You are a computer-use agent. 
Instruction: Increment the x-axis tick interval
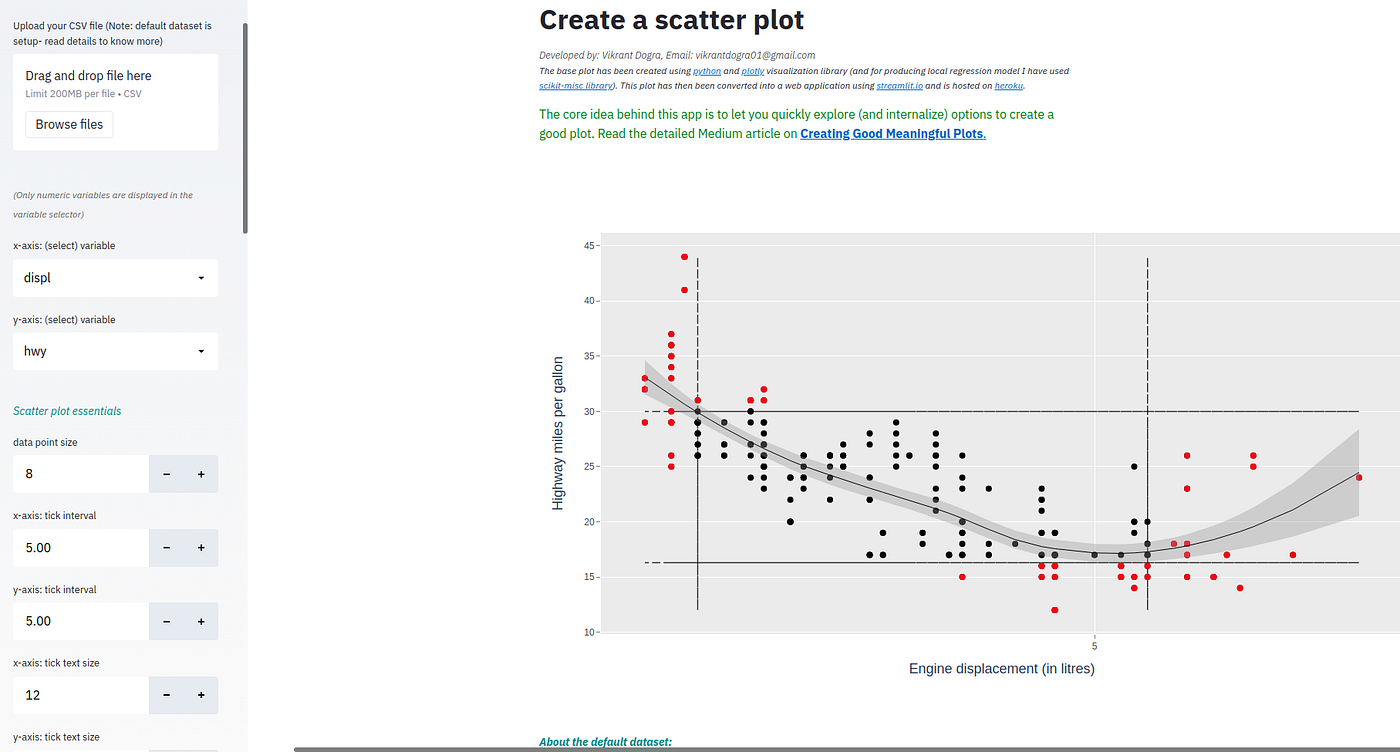click(x=200, y=547)
